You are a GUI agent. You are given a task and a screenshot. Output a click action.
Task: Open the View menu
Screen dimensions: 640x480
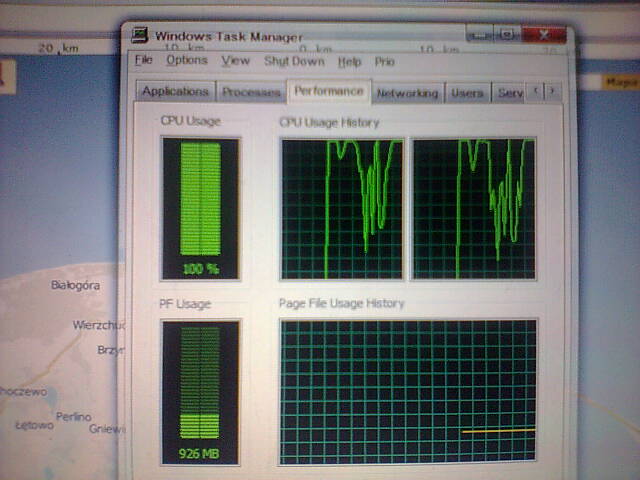236,61
